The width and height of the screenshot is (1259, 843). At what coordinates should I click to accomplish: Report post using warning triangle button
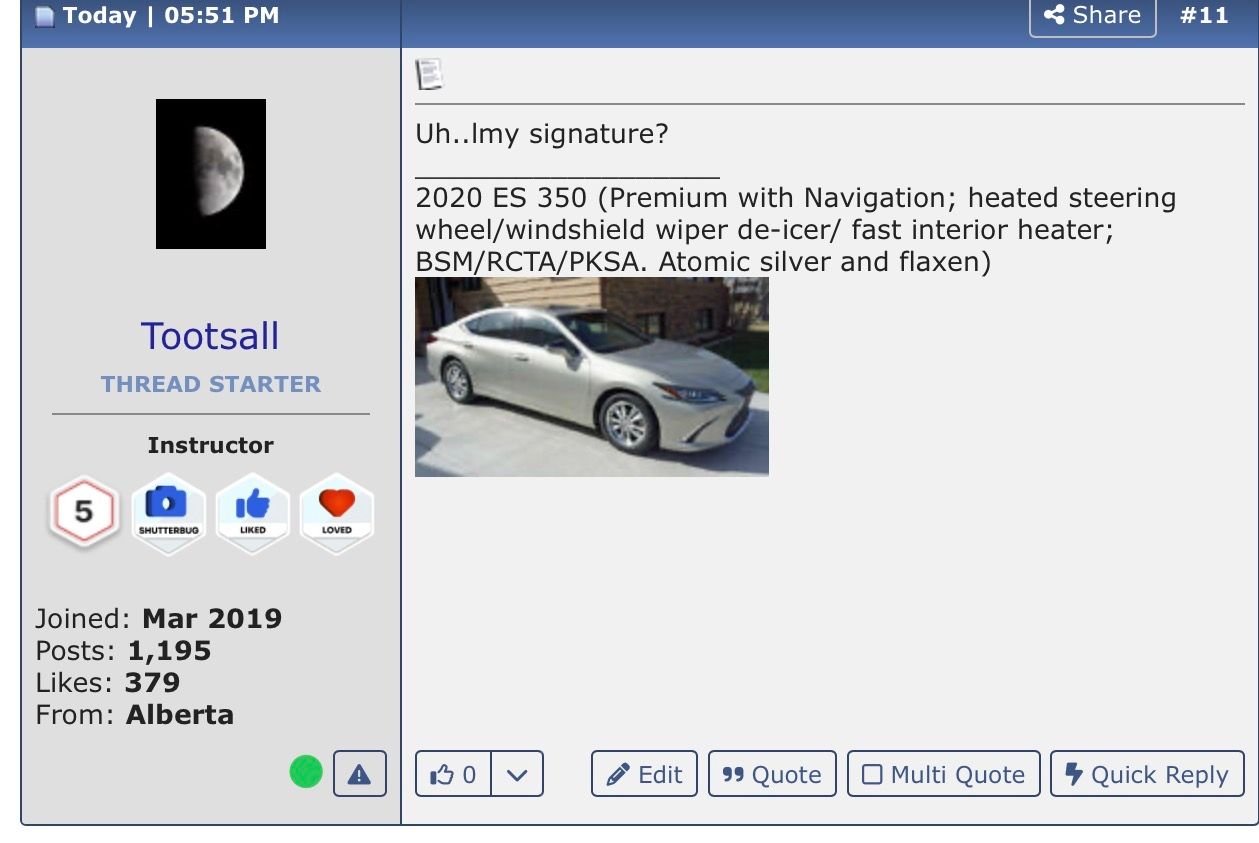(359, 774)
